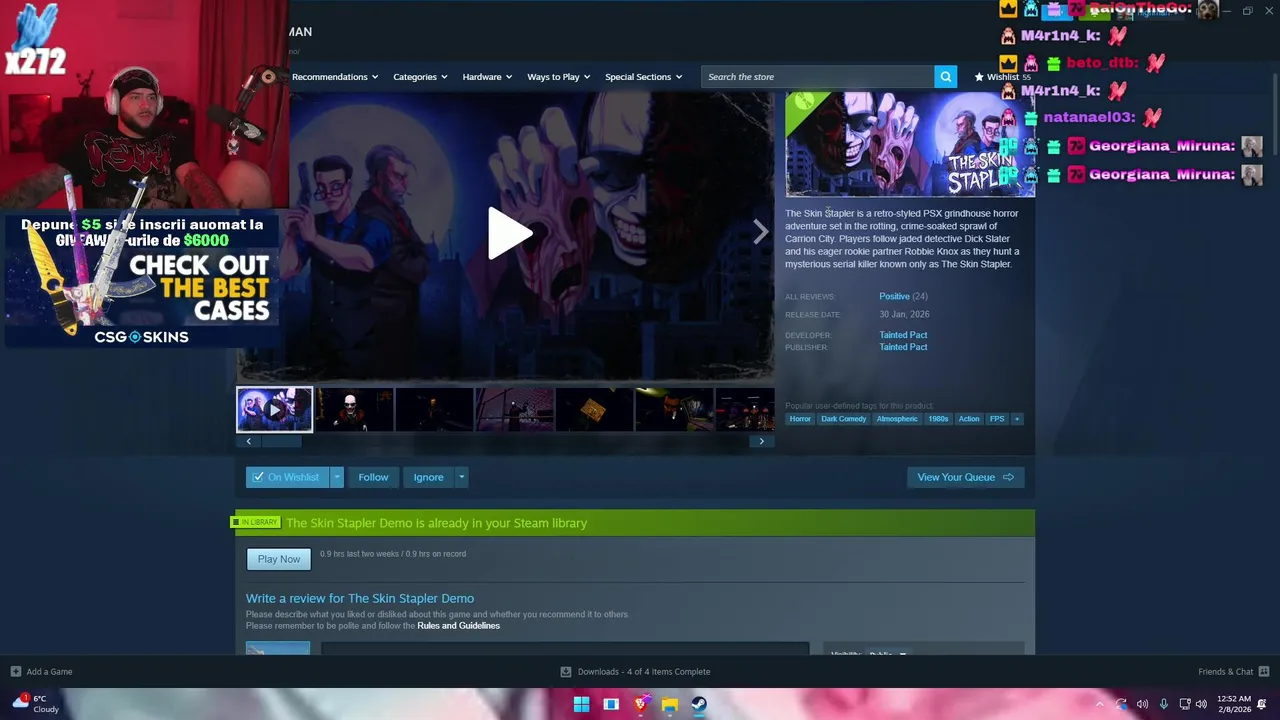The height and width of the screenshot is (720, 1280).
Task: Select the 1980s tag
Action: (x=938, y=419)
